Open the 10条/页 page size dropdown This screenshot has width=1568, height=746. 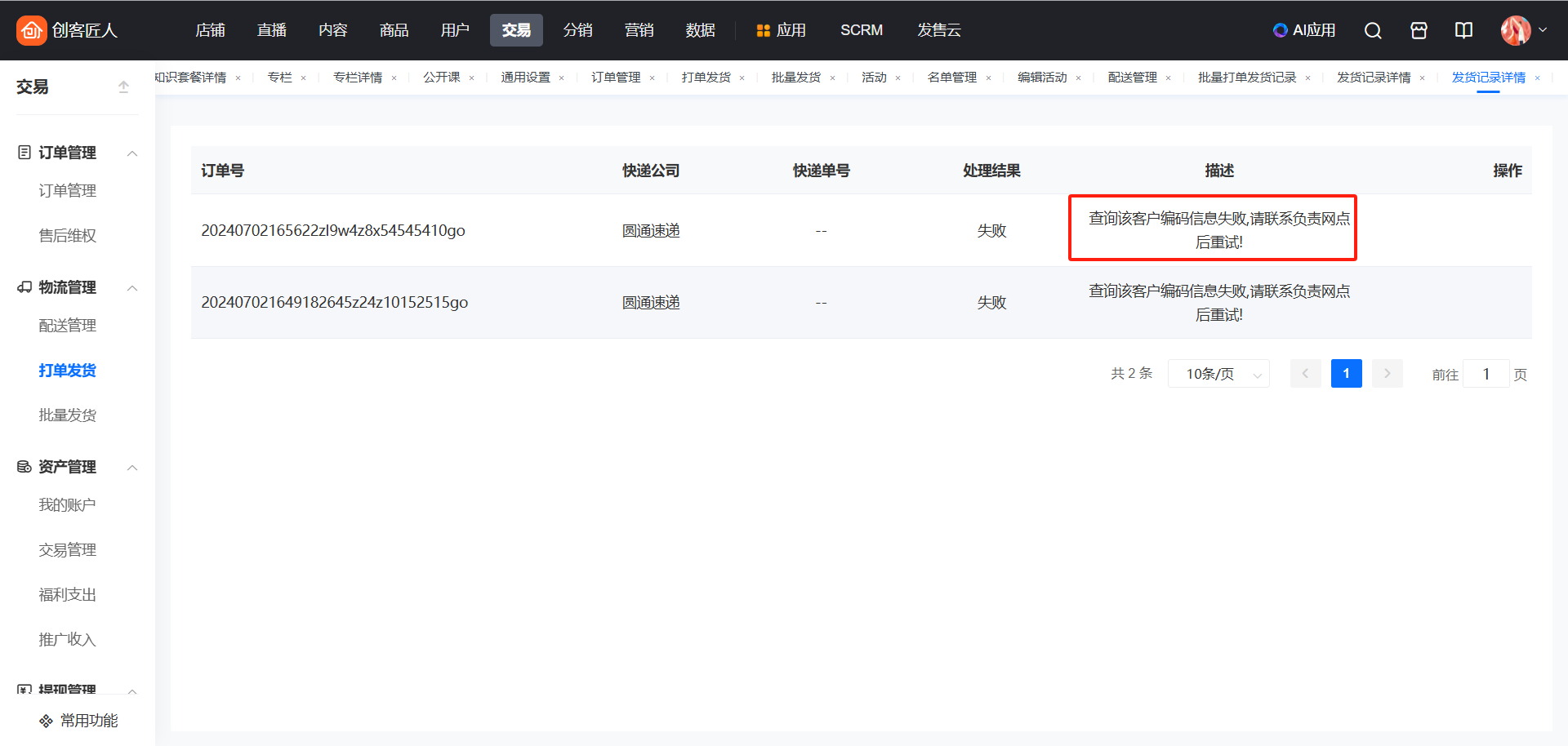(1218, 374)
